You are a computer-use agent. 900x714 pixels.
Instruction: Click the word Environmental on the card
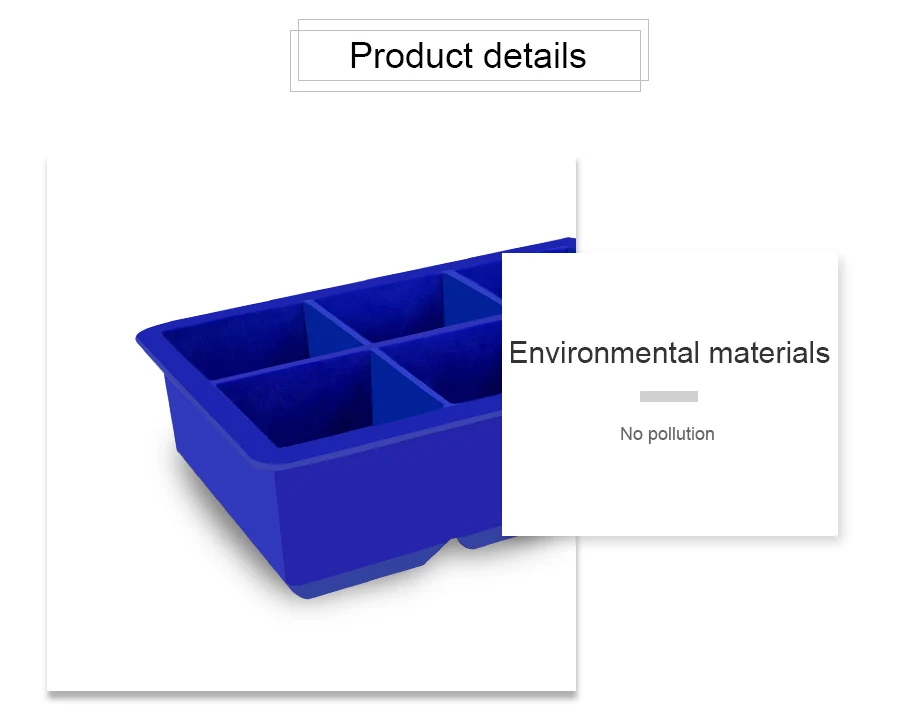pyautogui.click(x=604, y=352)
